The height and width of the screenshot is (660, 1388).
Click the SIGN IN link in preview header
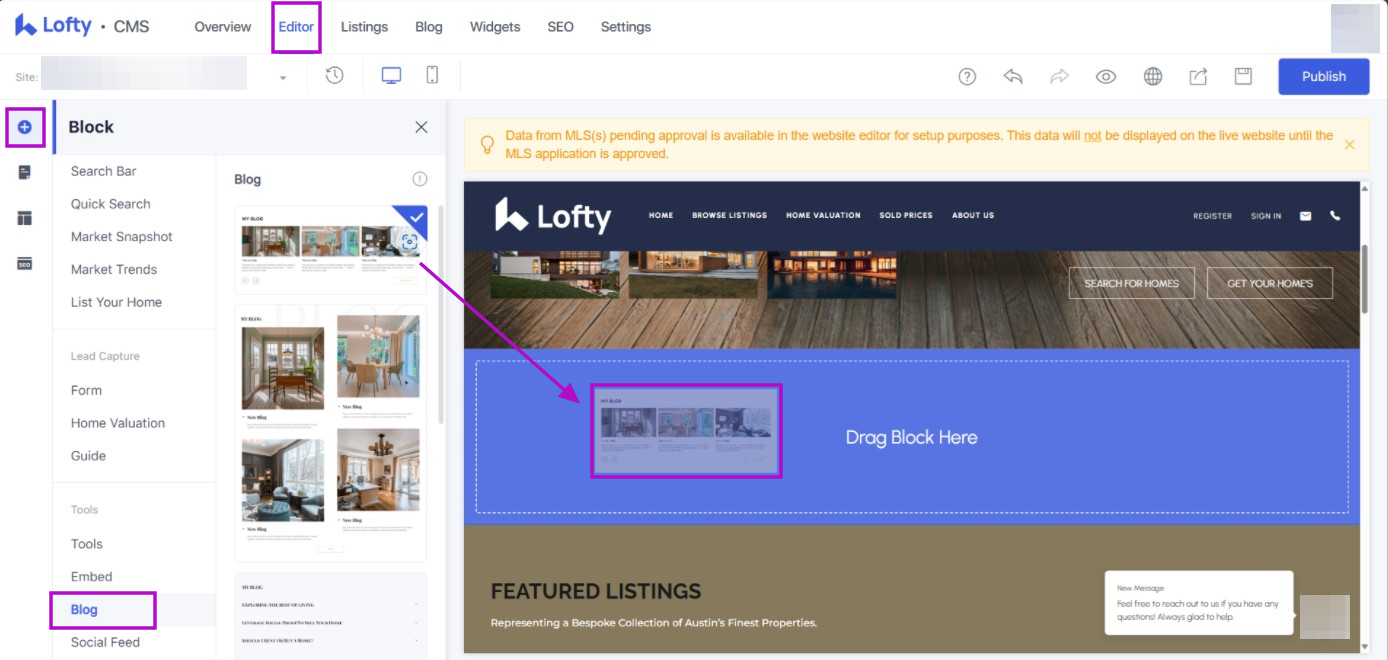(x=1266, y=216)
